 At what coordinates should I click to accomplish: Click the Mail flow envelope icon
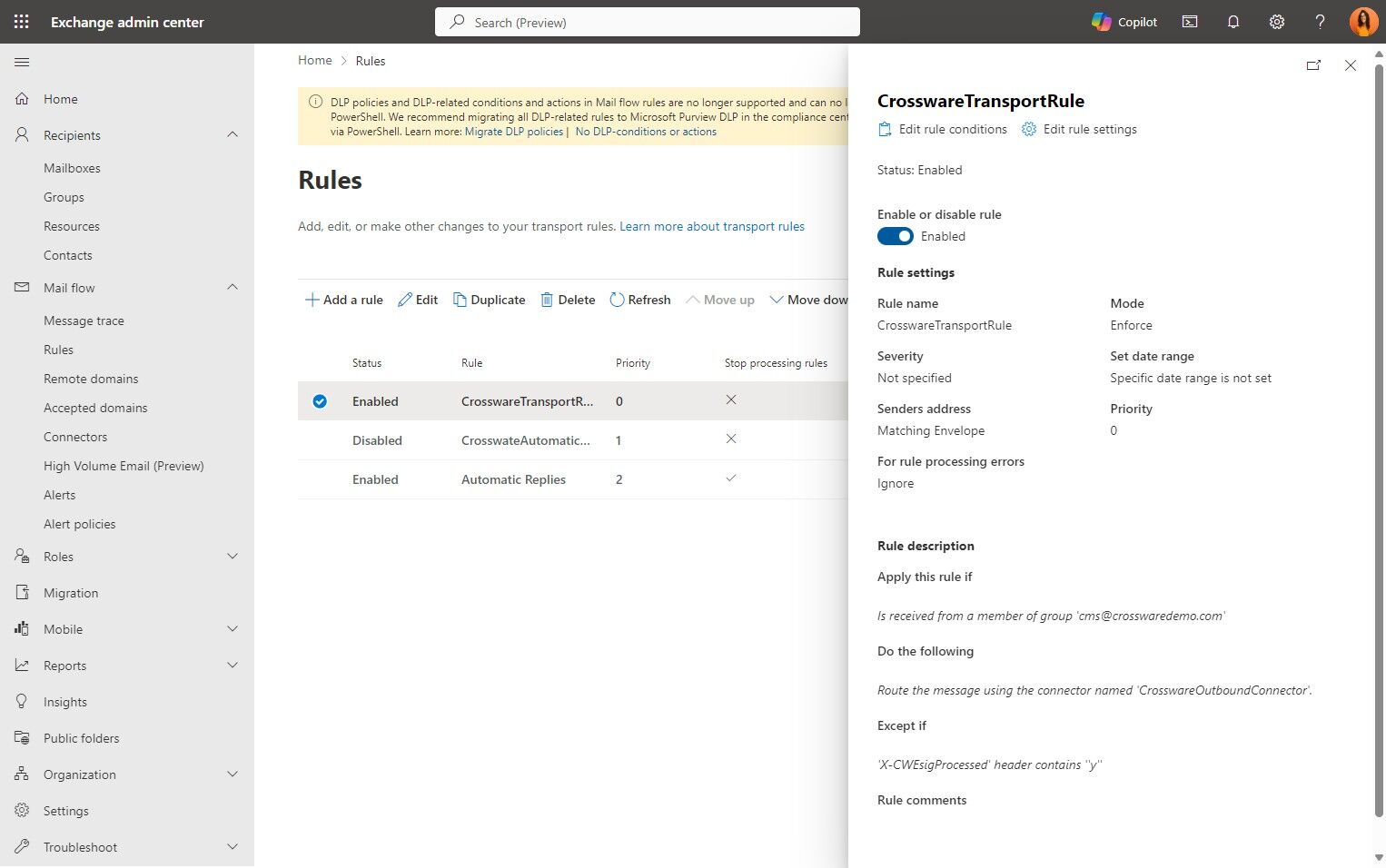[22, 288]
